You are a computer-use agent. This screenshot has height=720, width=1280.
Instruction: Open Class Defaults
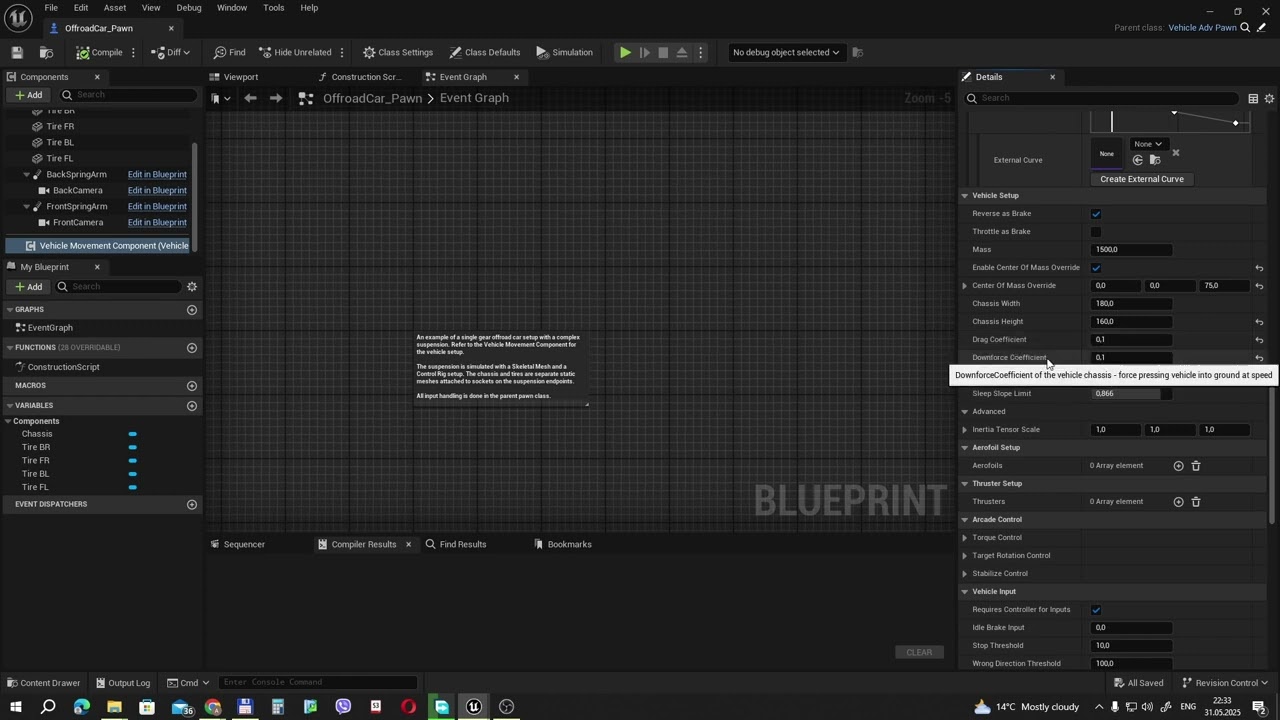tap(485, 52)
